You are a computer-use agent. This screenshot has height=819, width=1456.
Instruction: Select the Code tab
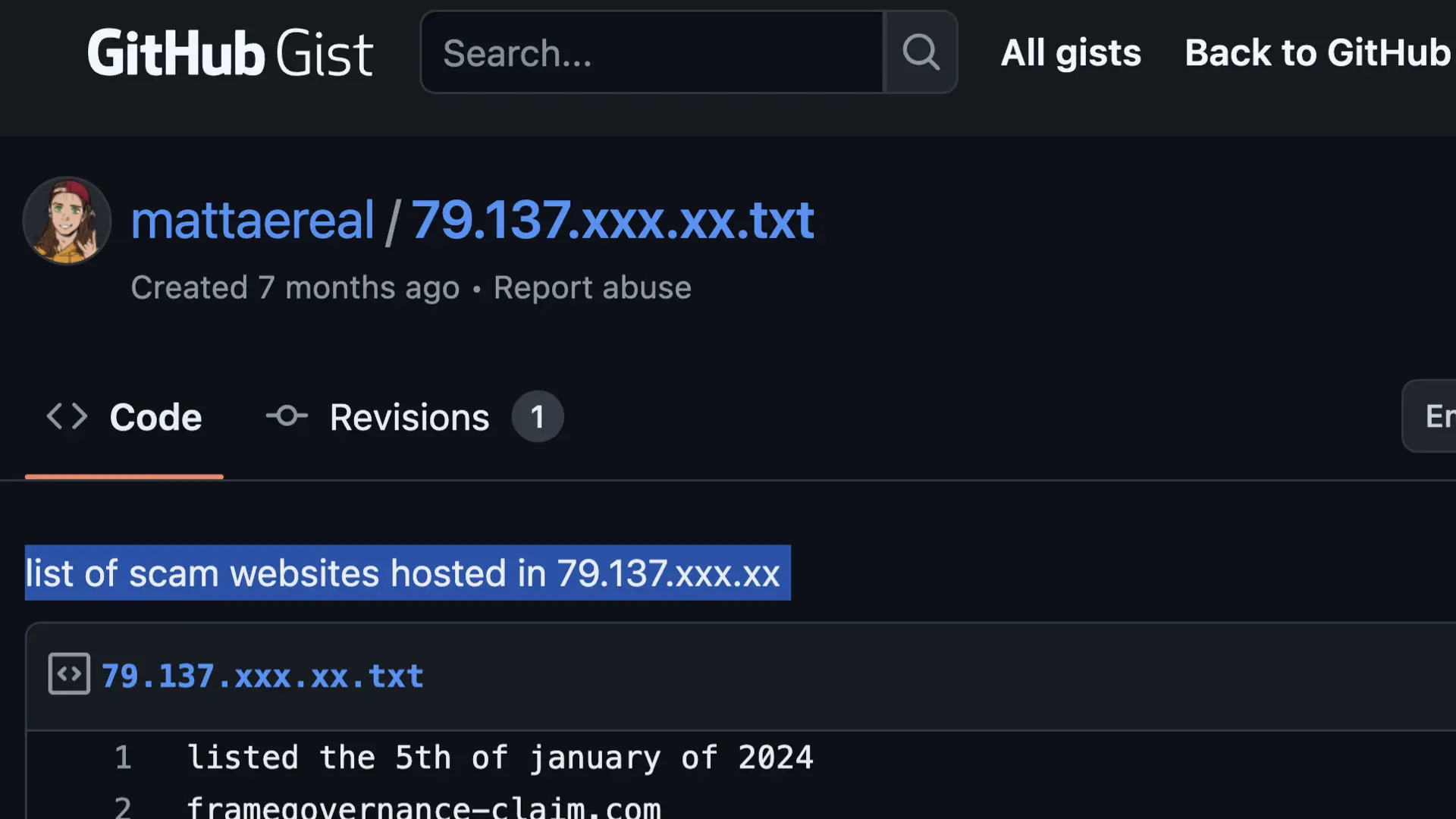pos(124,417)
